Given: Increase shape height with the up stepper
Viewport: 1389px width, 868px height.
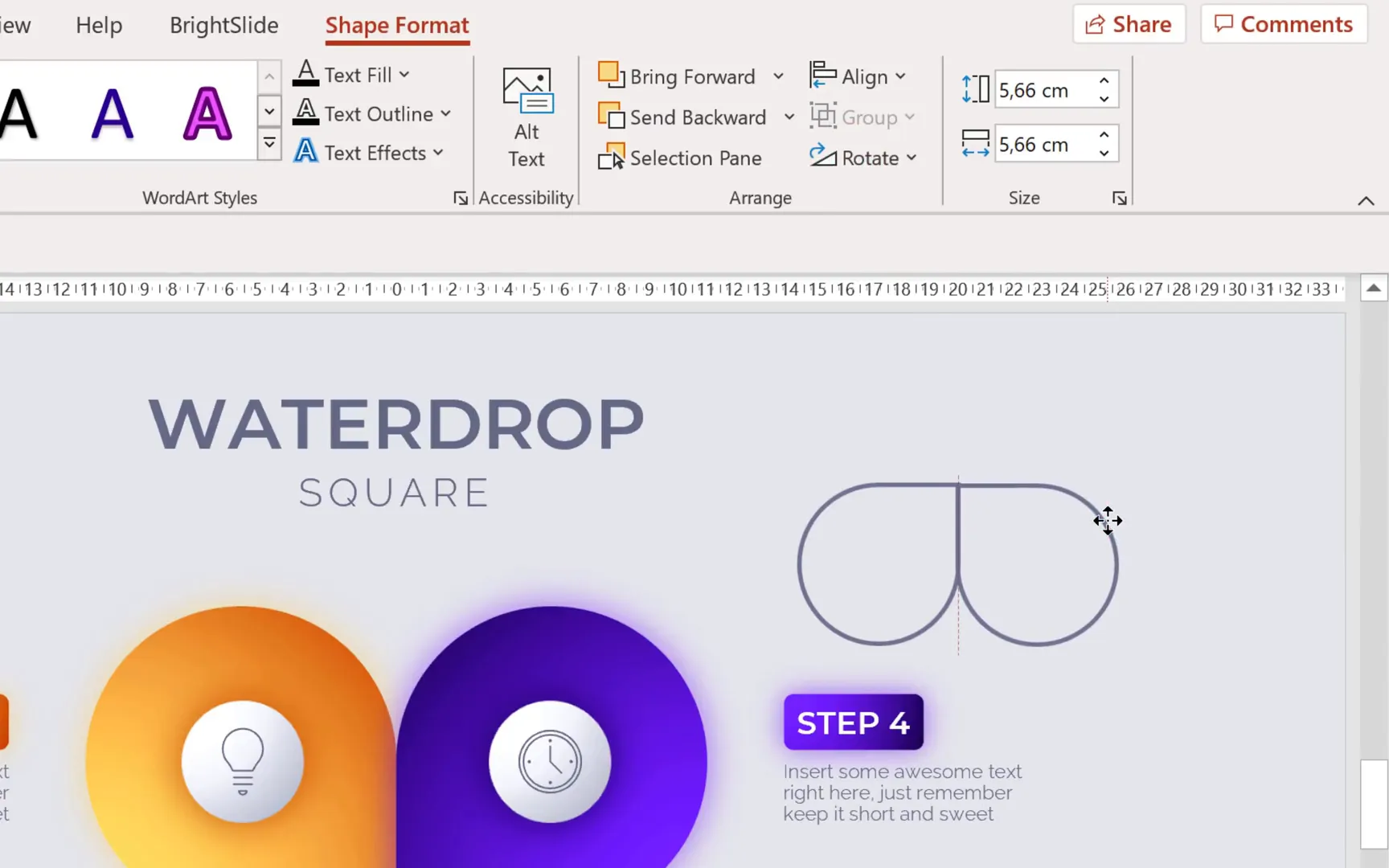Looking at the screenshot, I should pos(1104,80).
